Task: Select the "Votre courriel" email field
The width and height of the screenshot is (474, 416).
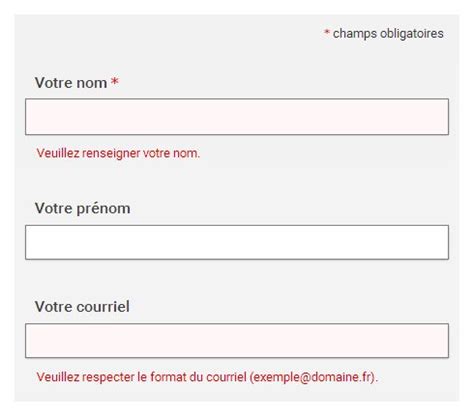Action: pyautogui.click(x=237, y=341)
